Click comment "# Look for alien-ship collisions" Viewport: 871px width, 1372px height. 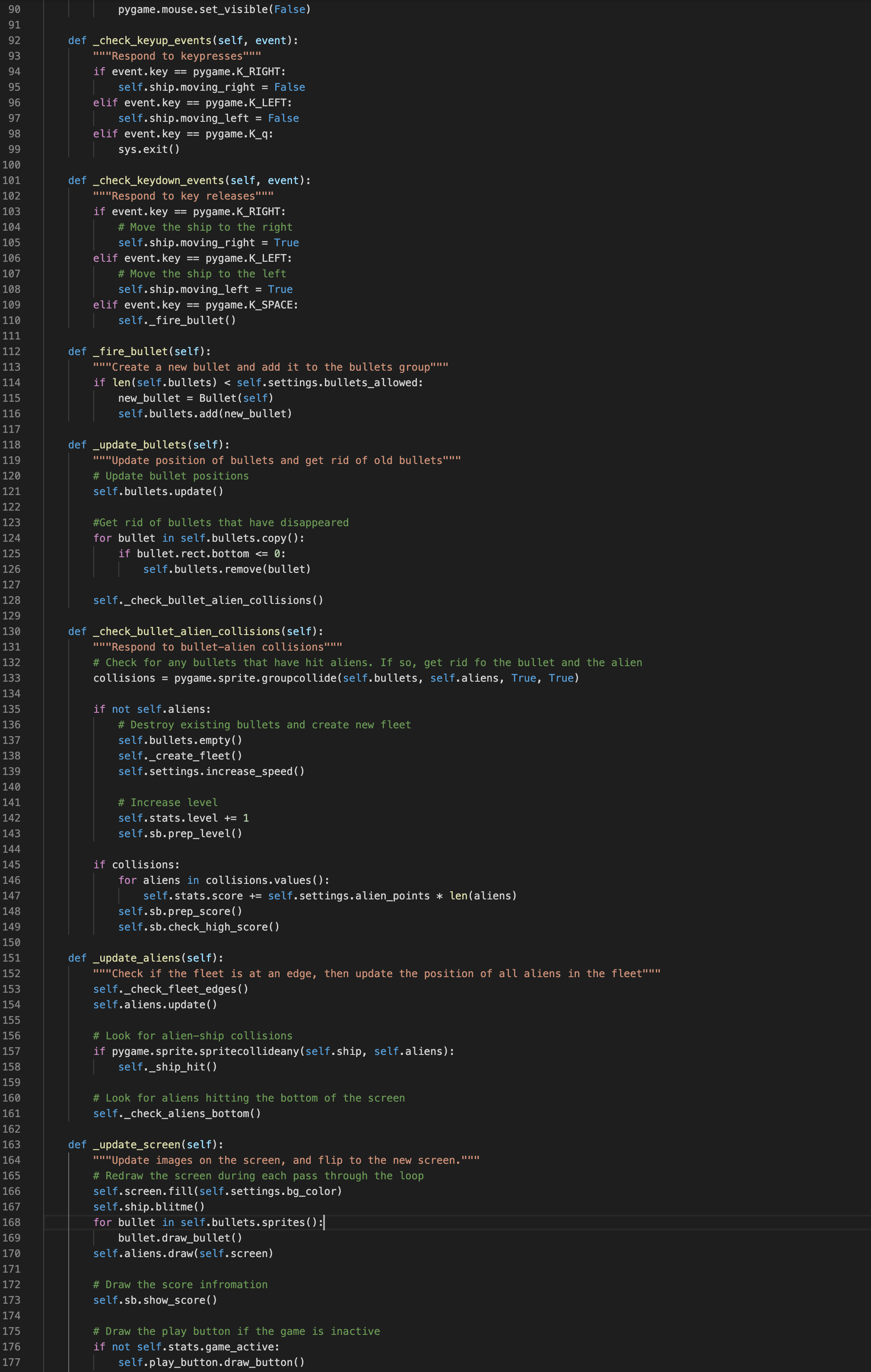tap(193, 1036)
